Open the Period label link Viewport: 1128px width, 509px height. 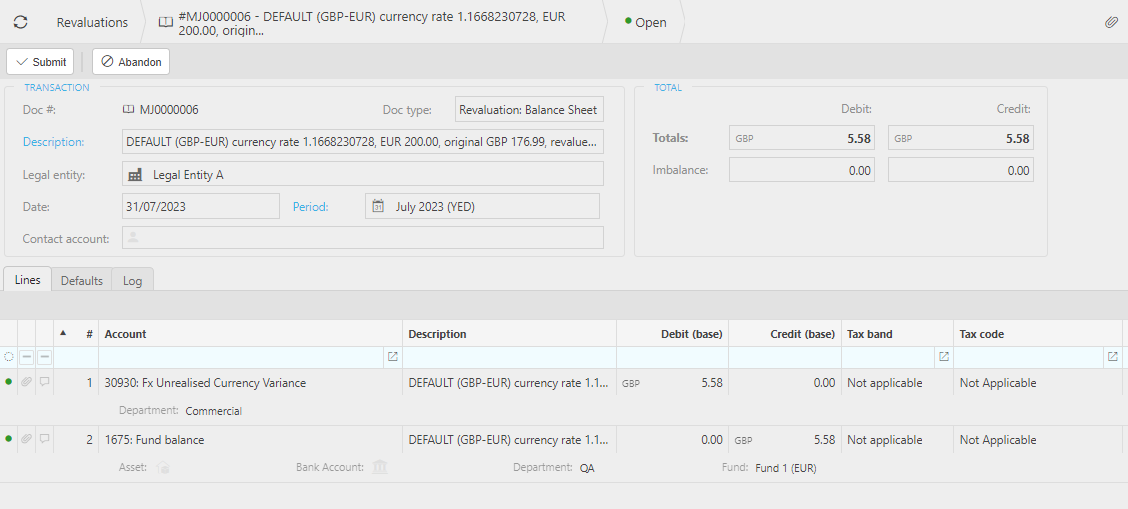tap(310, 206)
